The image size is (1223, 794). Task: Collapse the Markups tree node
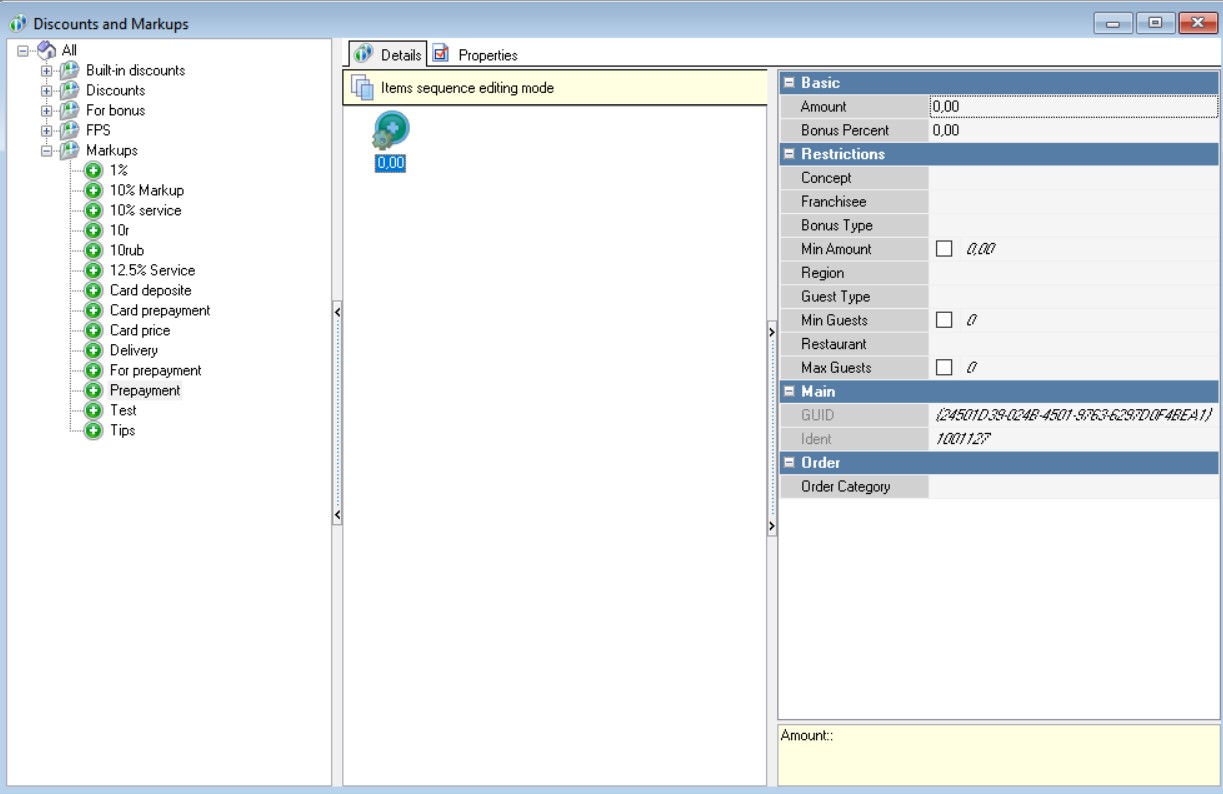46,151
